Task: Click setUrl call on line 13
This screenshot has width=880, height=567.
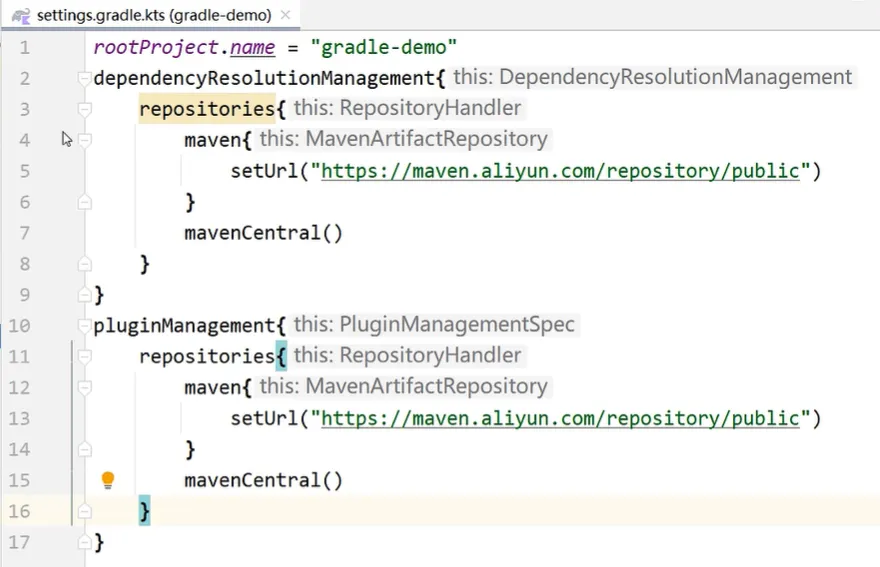Action: (x=264, y=418)
